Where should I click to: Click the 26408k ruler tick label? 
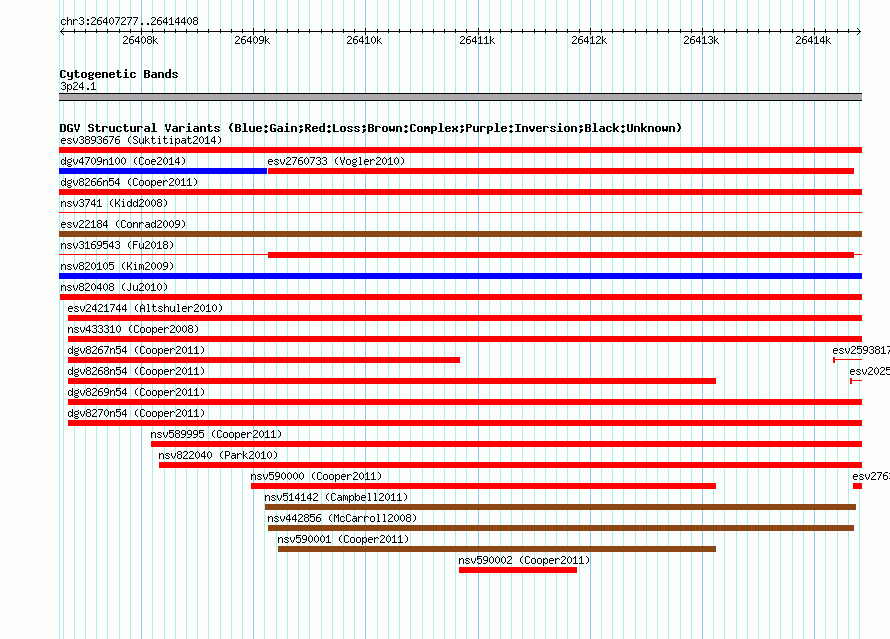(x=140, y=40)
